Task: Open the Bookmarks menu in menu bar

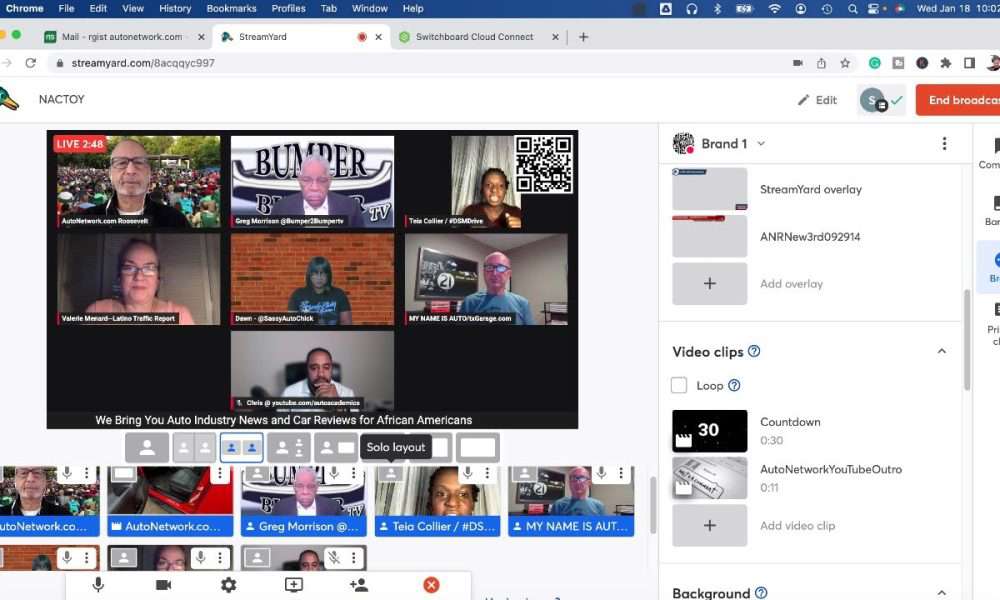Action: (x=232, y=8)
